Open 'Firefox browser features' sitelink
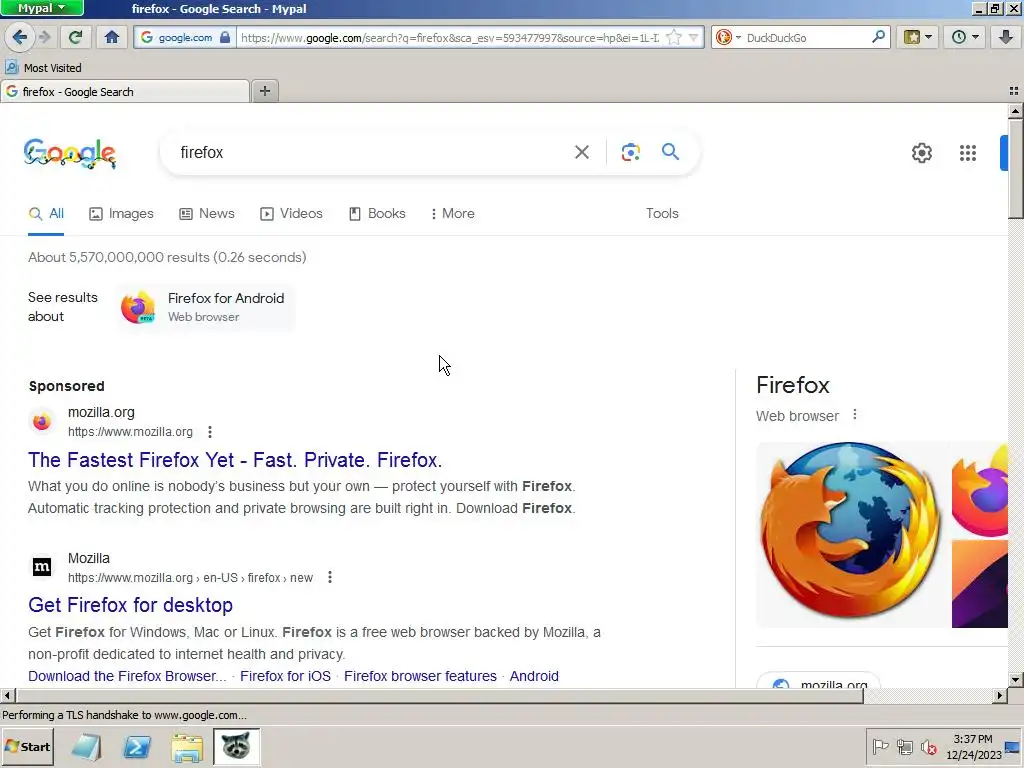Viewport: 1024px width, 768px height. pyautogui.click(x=420, y=676)
